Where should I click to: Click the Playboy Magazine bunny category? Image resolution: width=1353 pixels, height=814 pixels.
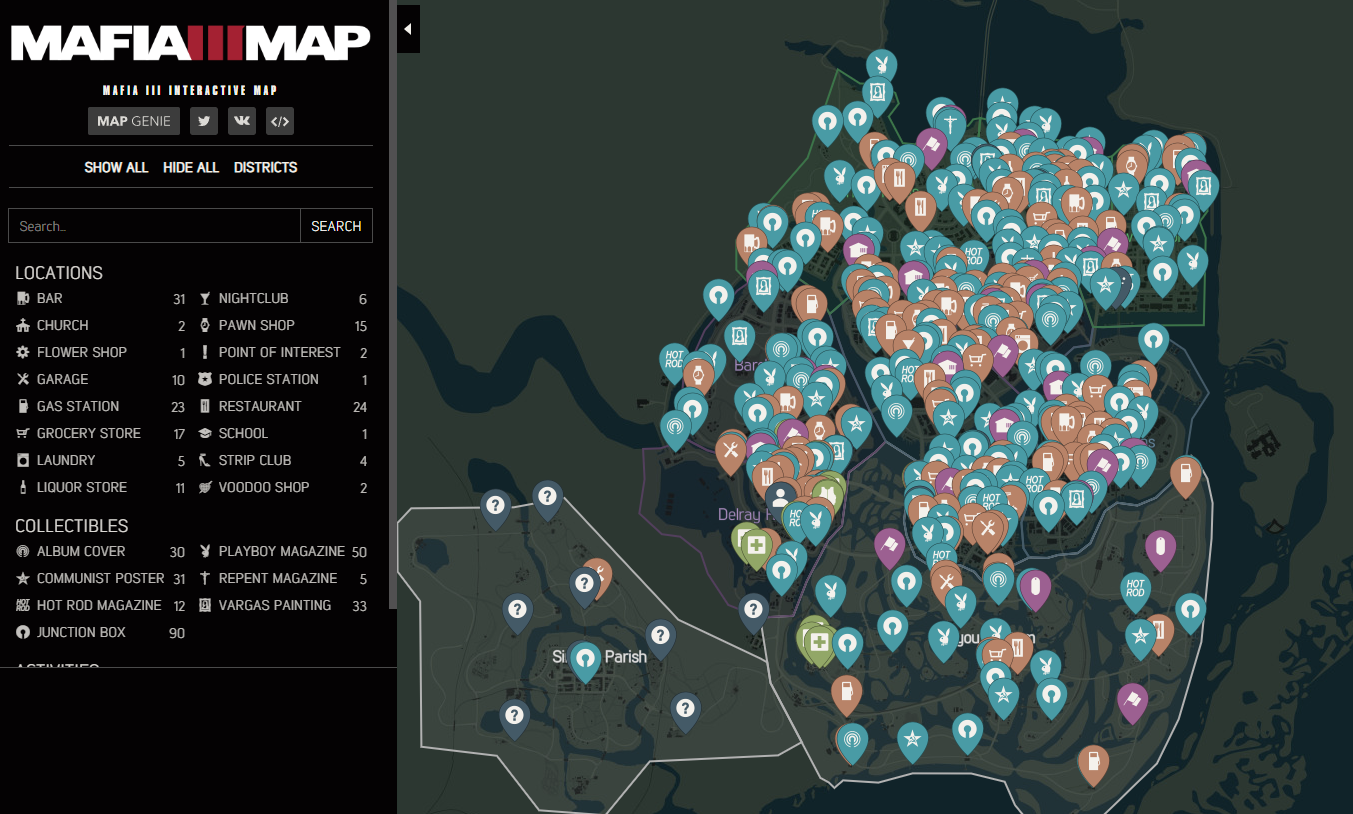pyautogui.click(x=283, y=551)
